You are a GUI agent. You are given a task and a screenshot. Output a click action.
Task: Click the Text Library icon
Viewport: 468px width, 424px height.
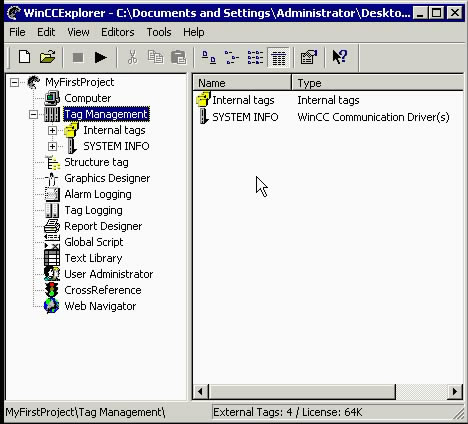tap(52, 258)
